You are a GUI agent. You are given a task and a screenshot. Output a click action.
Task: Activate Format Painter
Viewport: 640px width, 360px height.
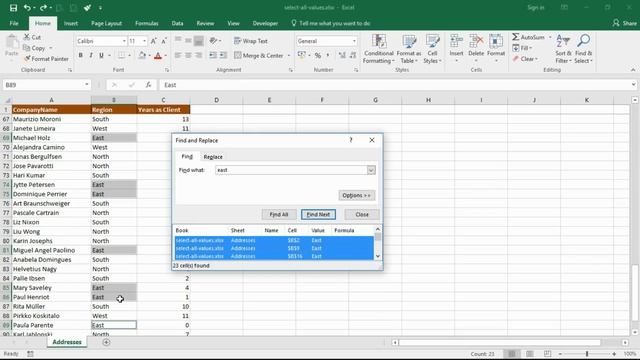pyautogui.click(x=46, y=59)
